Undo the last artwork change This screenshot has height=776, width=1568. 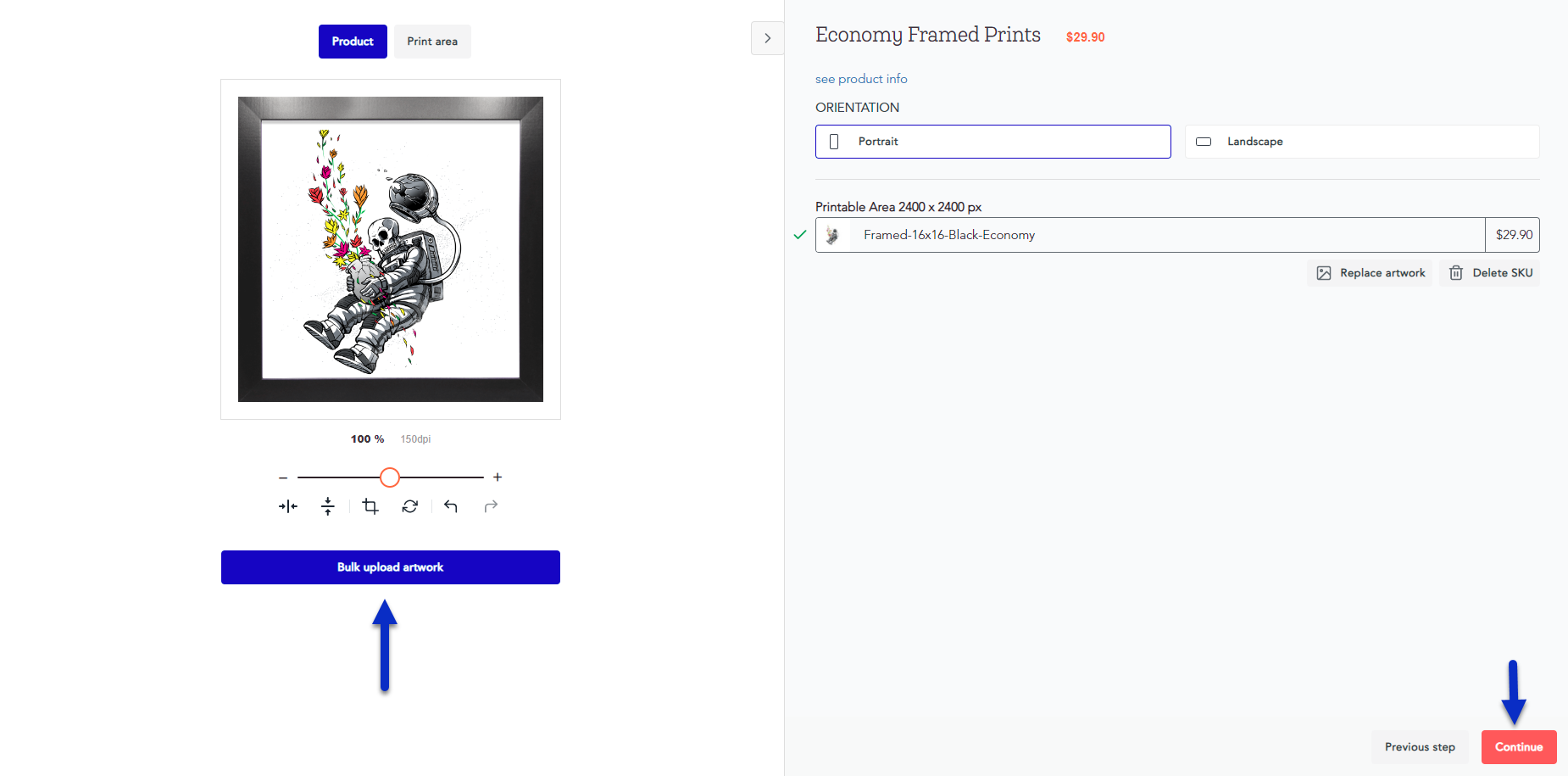point(451,506)
